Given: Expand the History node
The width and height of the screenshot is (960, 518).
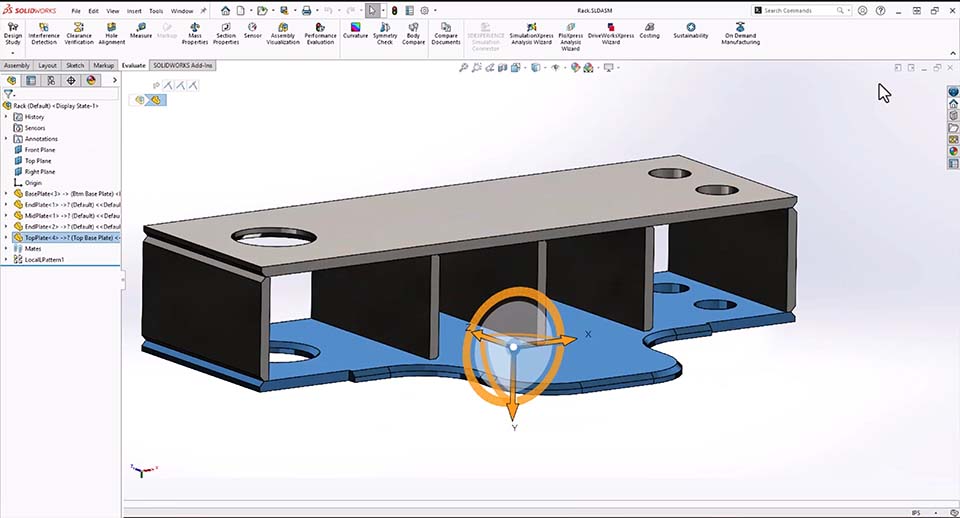Looking at the screenshot, I should [x=6, y=116].
